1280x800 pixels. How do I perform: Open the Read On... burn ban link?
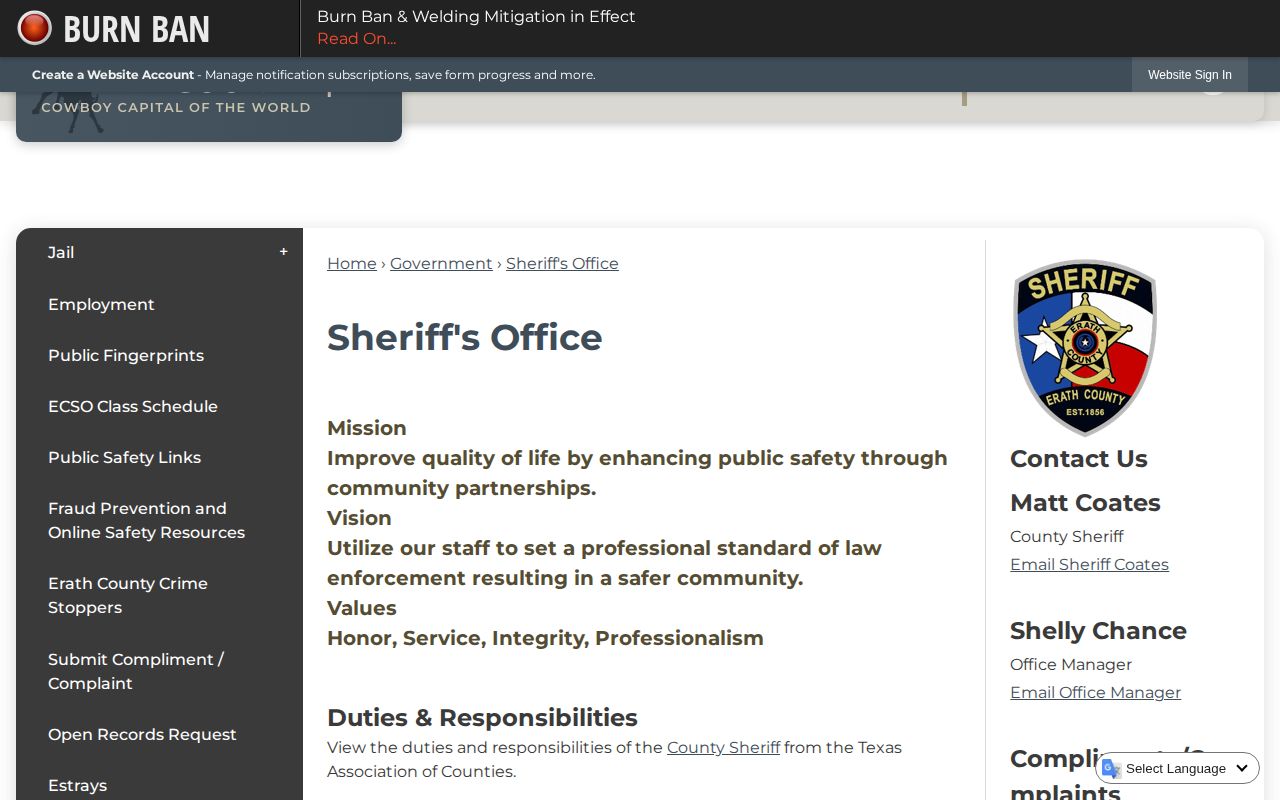coord(356,39)
